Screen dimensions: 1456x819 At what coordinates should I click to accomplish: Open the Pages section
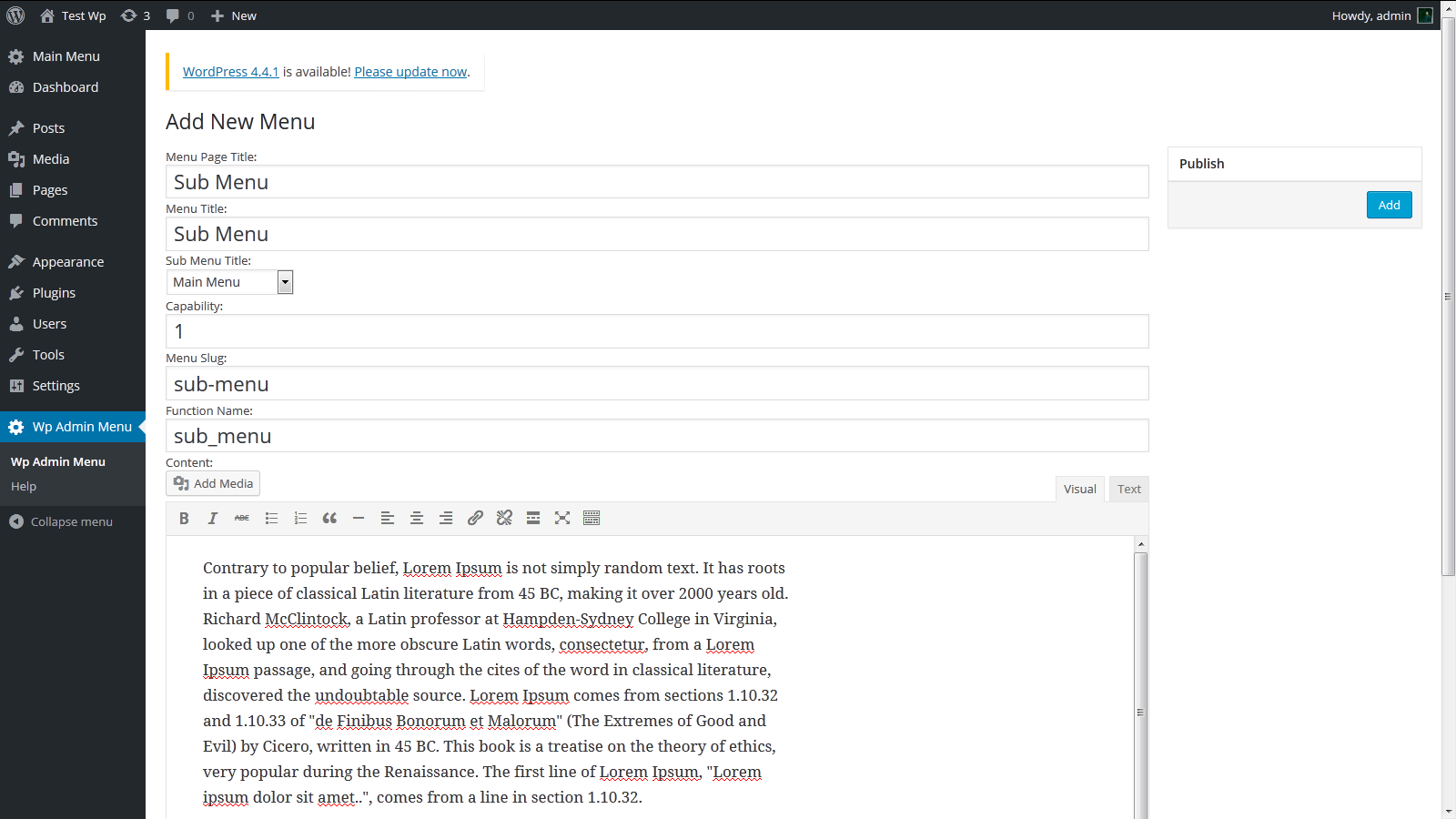tap(73, 190)
